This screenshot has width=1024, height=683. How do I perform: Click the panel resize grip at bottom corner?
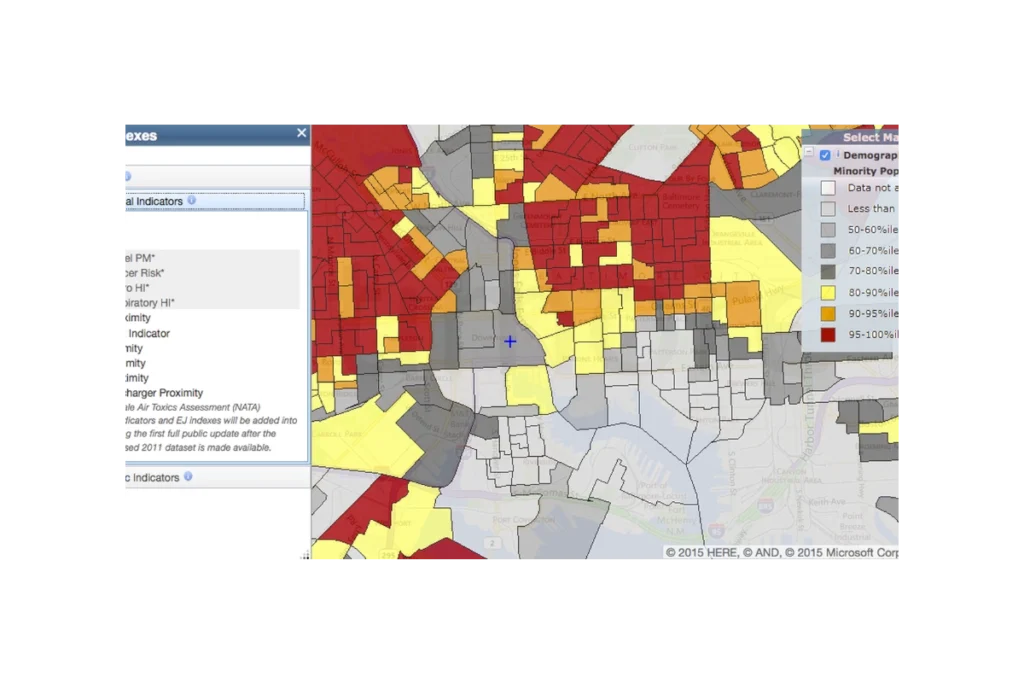[x=306, y=555]
